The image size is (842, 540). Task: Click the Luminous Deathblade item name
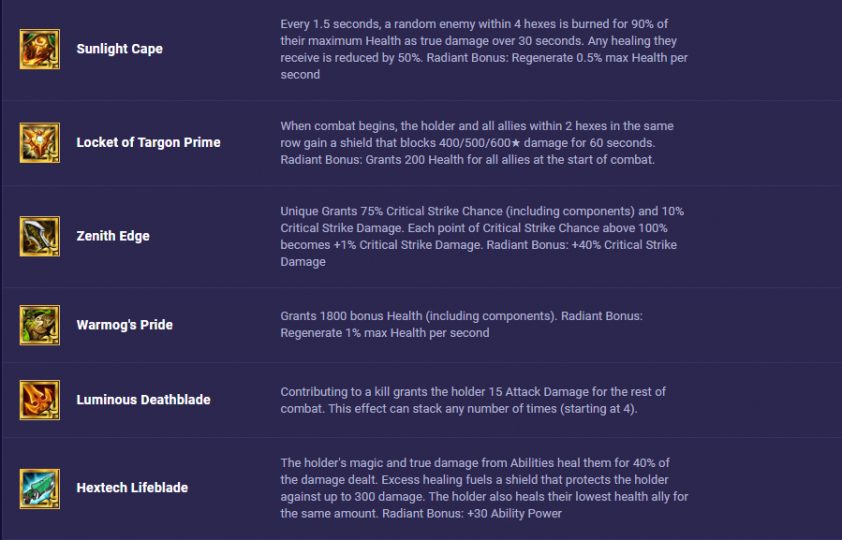pyautogui.click(x=143, y=400)
